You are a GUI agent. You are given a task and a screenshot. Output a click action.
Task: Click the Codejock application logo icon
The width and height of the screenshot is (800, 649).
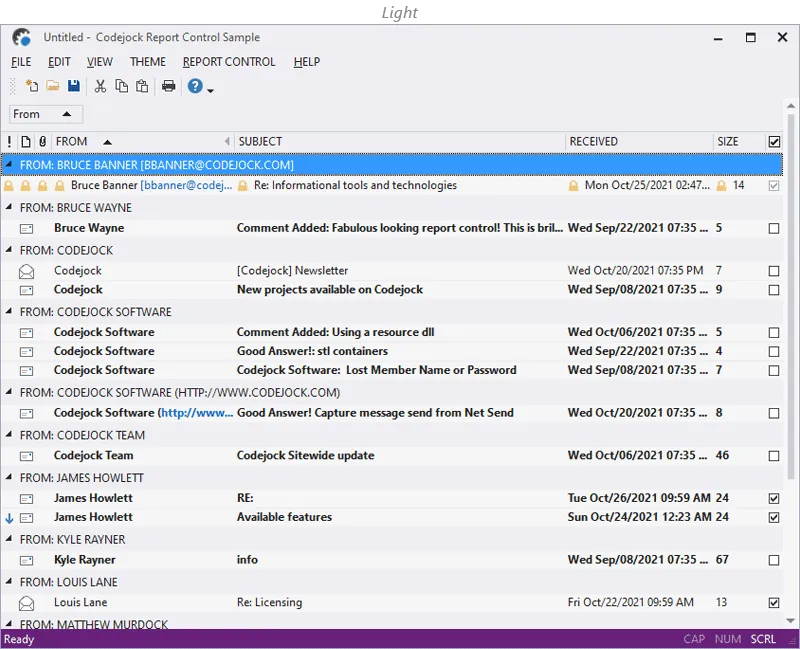[x=22, y=37]
